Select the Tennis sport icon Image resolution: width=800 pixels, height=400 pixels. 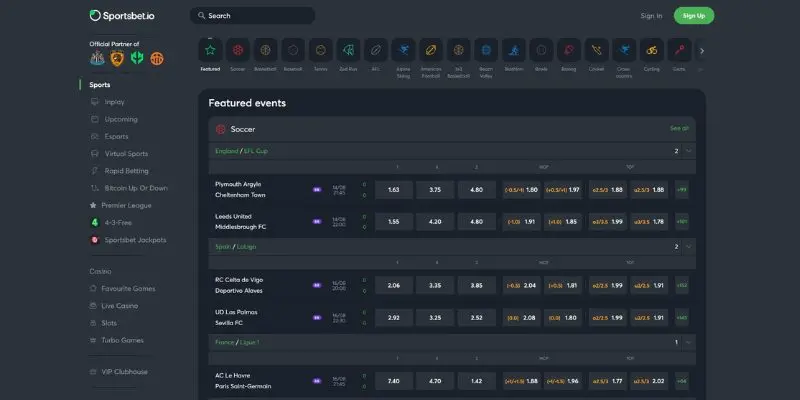pyautogui.click(x=320, y=50)
